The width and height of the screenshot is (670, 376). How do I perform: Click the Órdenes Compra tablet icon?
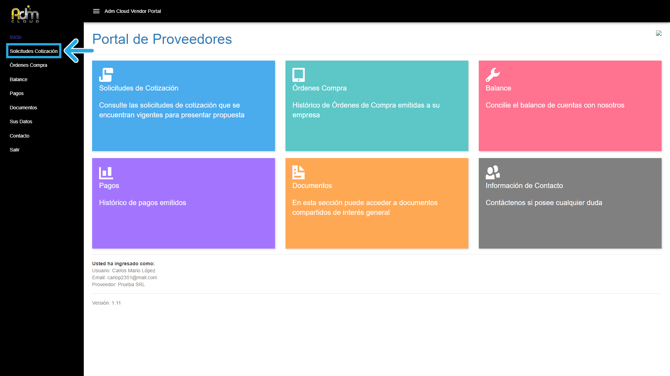[298, 75]
